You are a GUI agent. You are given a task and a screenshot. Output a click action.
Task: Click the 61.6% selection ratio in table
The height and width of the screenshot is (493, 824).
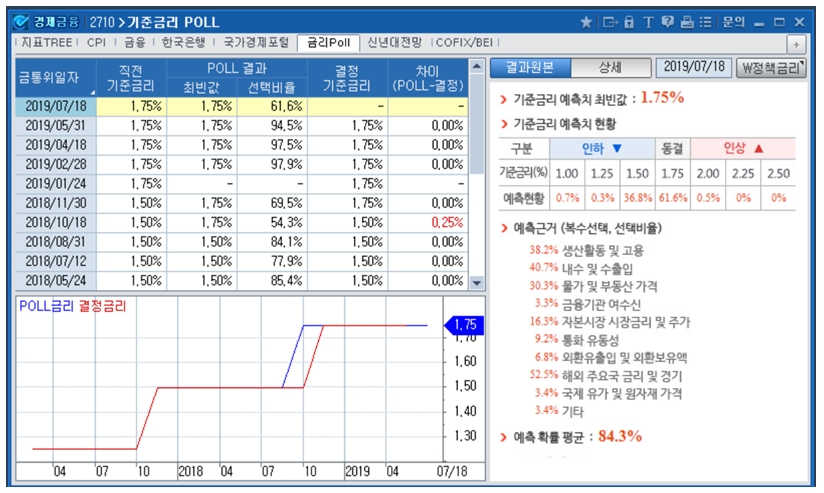coord(272,106)
